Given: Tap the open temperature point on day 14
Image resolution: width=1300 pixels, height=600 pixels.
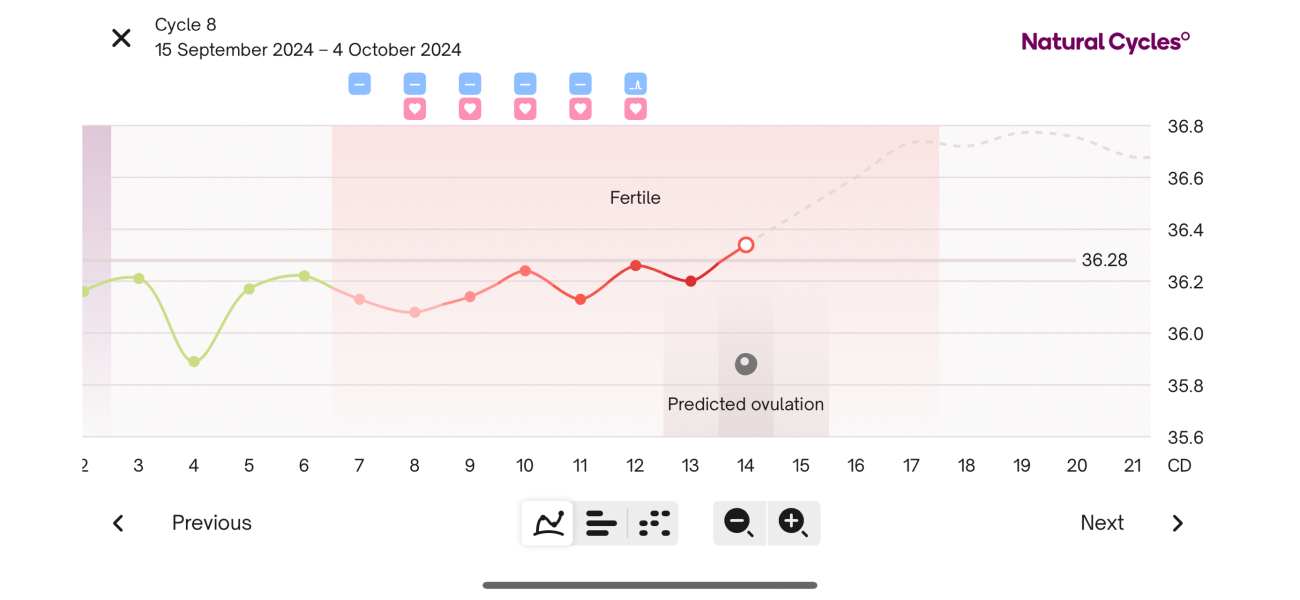Looking at the screenshot, I should click(x=746, y=244).
